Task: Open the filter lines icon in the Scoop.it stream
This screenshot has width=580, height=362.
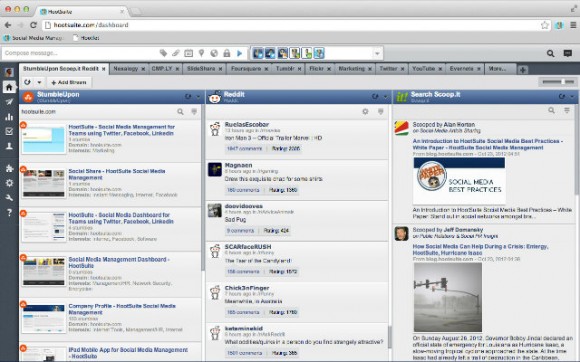Action: (567, 110)
